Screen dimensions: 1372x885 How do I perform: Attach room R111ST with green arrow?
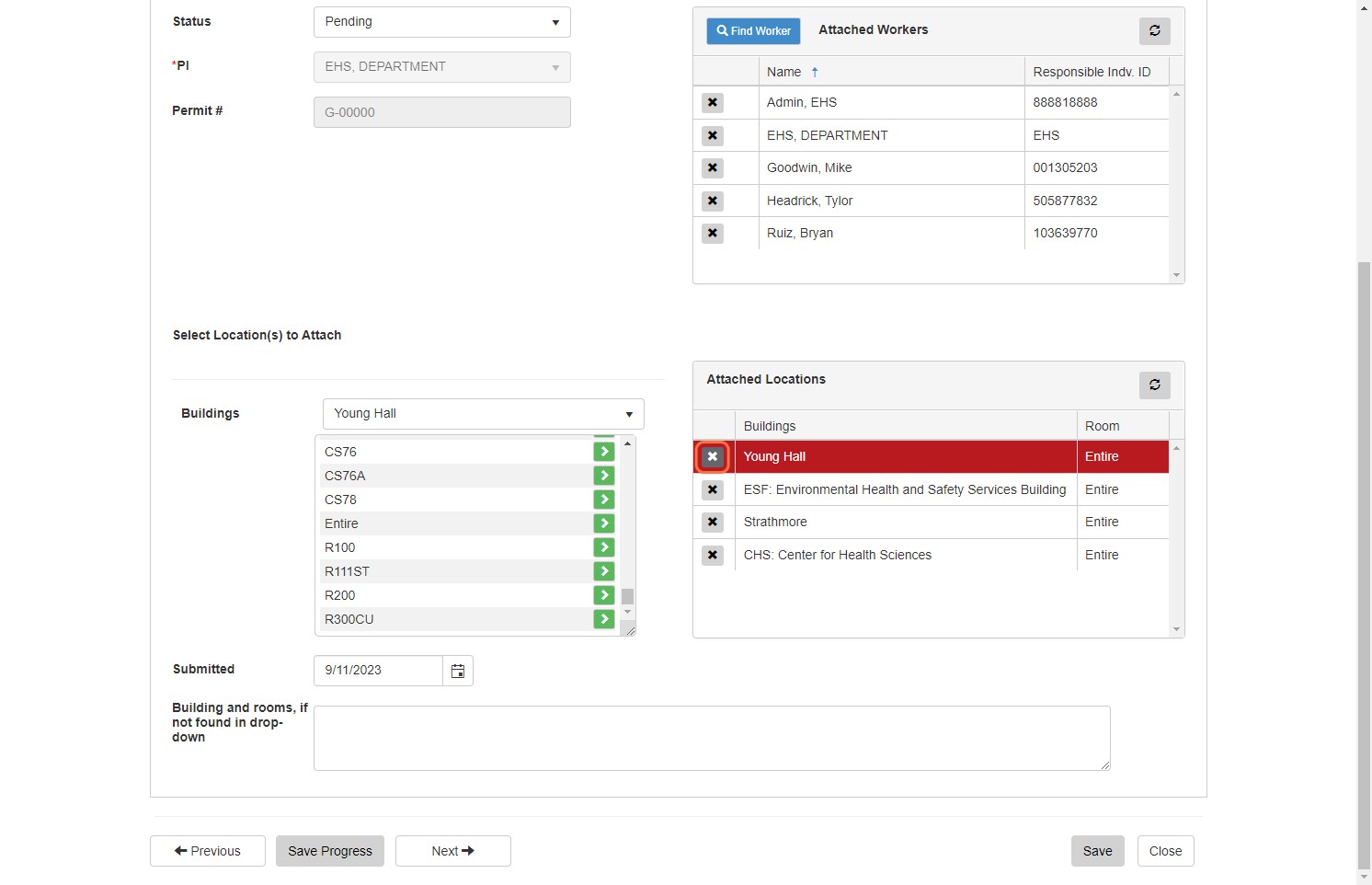pos(603,571)
